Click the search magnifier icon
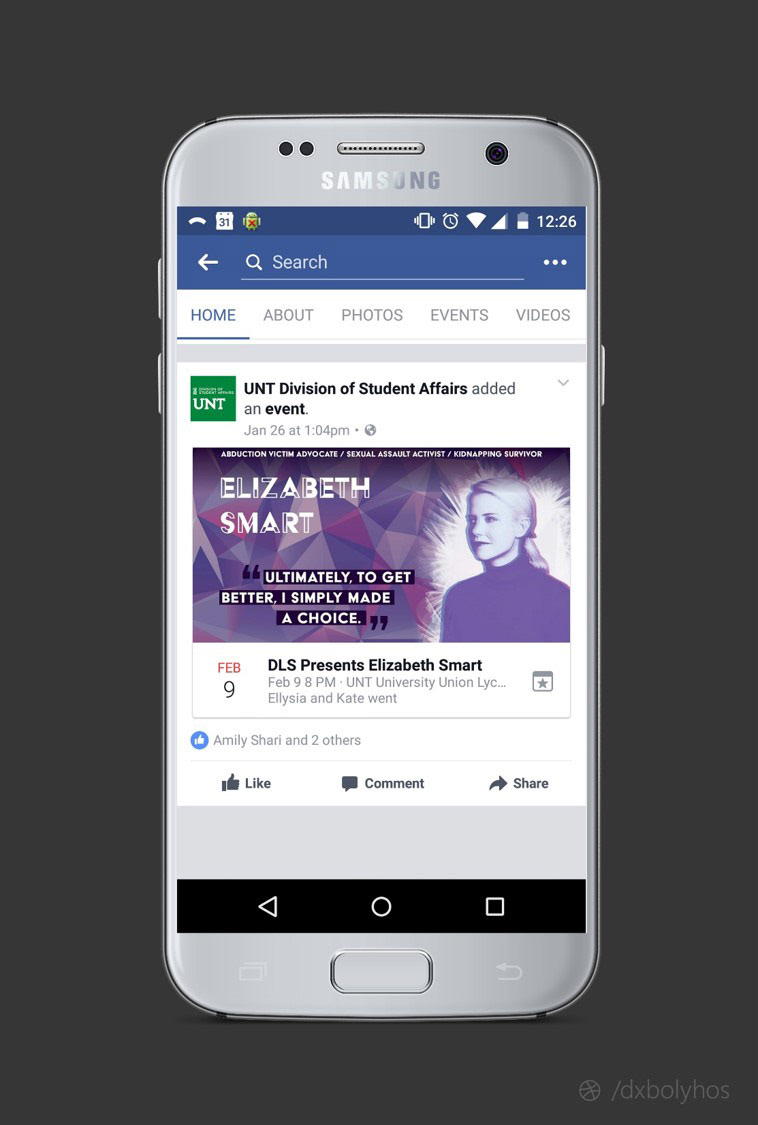Viewport: 758px width, 1125px height. coord(253,263)
